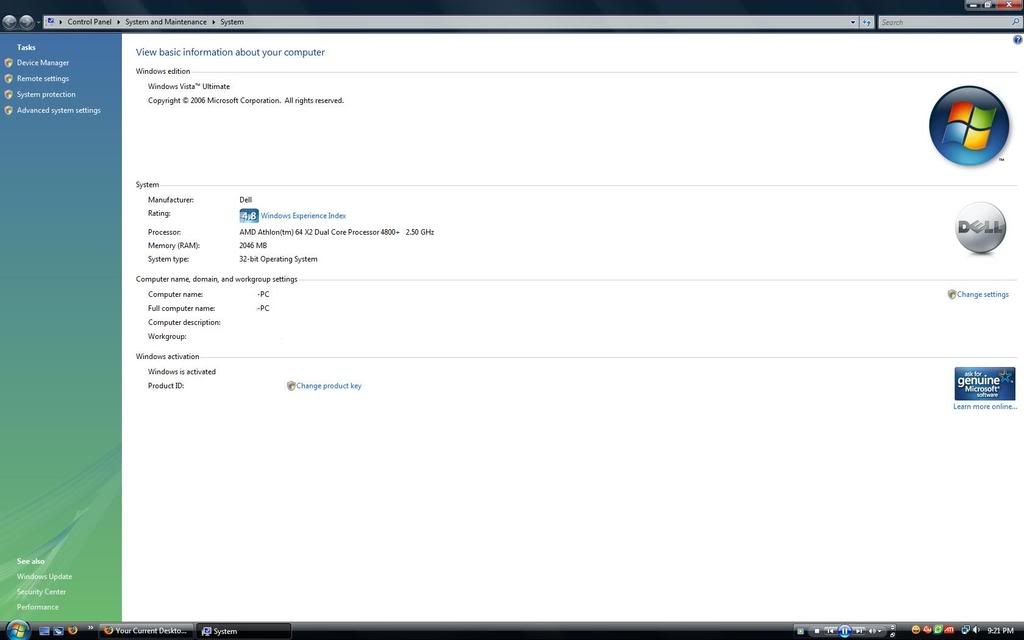Open the network tray icon

[x=965, y=630]
